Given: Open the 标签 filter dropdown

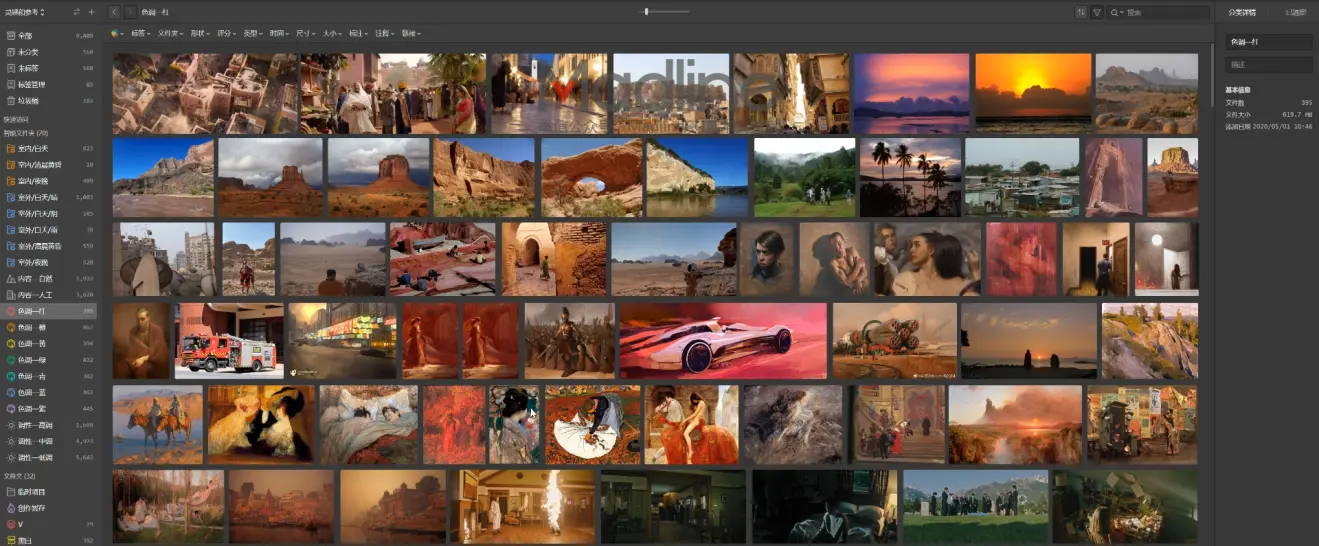Looking at the screenshot, I should pyautogui.click(x=140, y=33).
